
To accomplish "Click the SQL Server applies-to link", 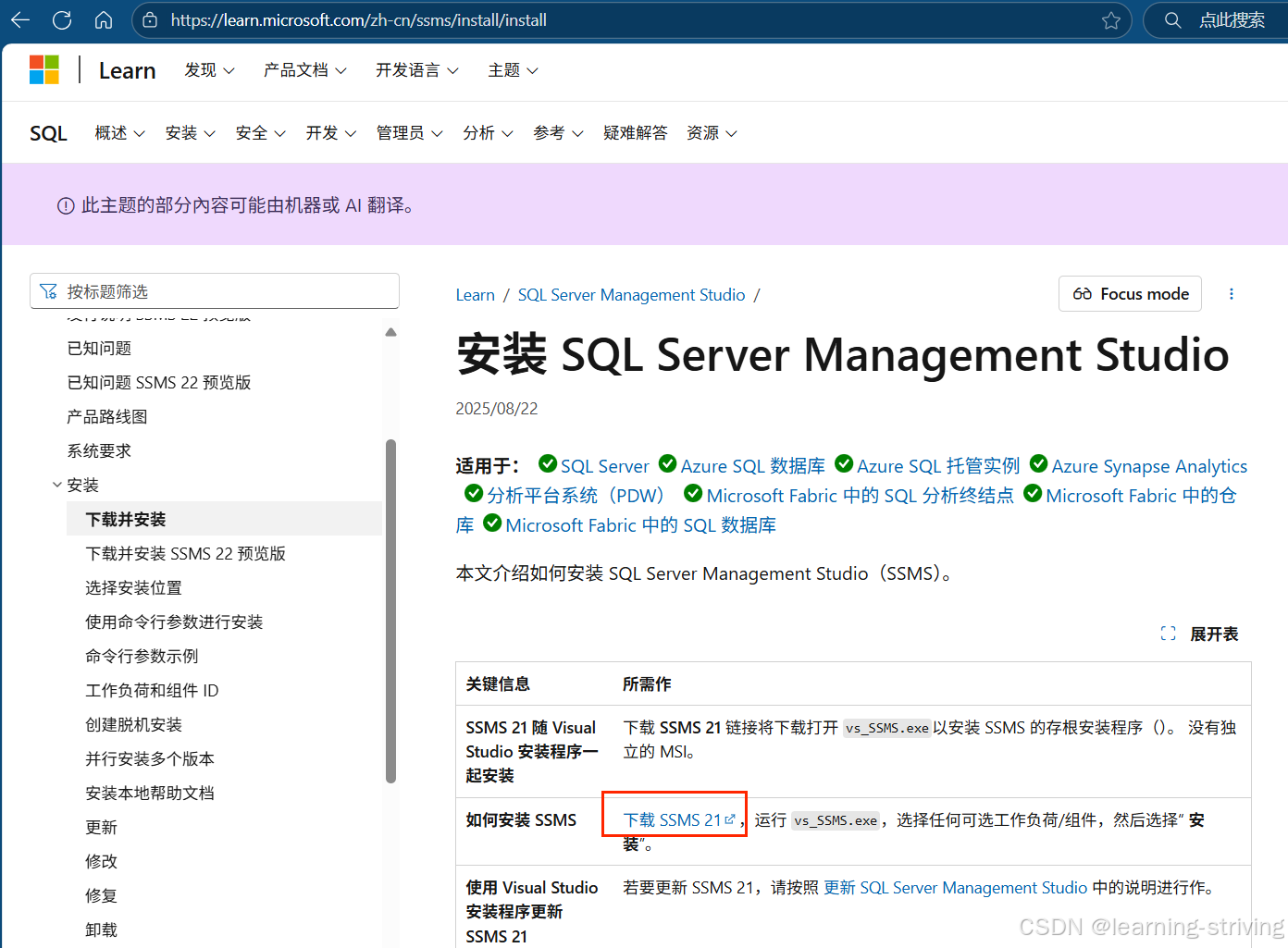I will pos(604,466).
